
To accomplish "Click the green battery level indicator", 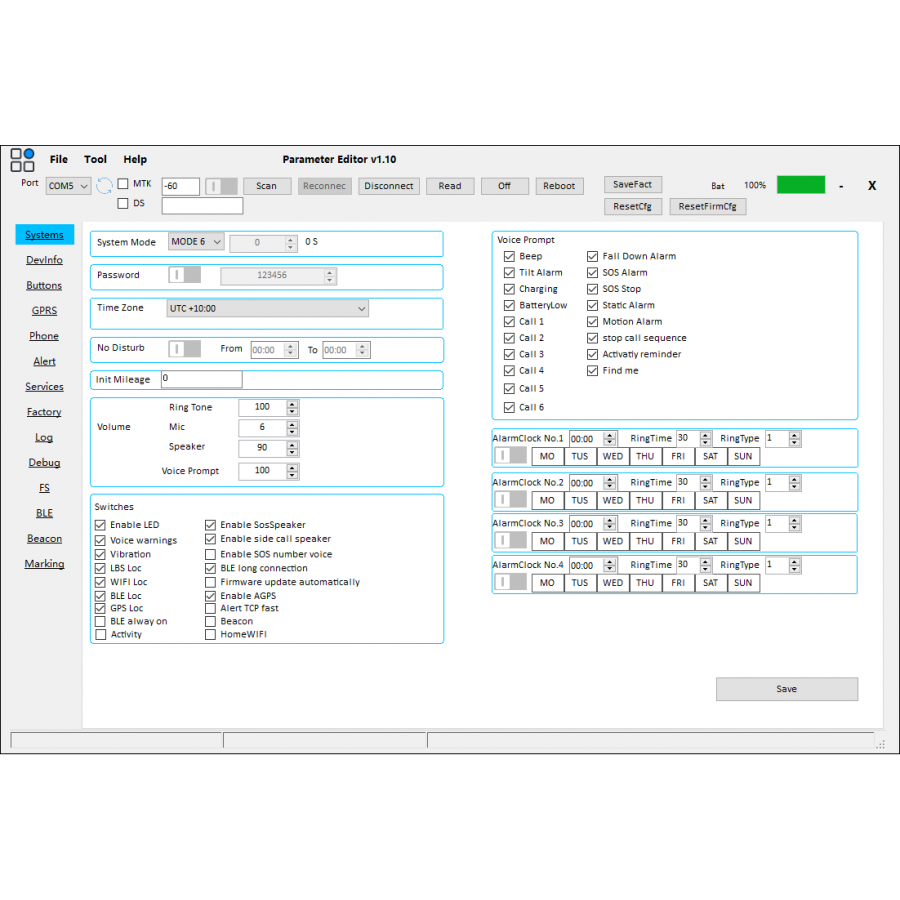I will [800, 185].
